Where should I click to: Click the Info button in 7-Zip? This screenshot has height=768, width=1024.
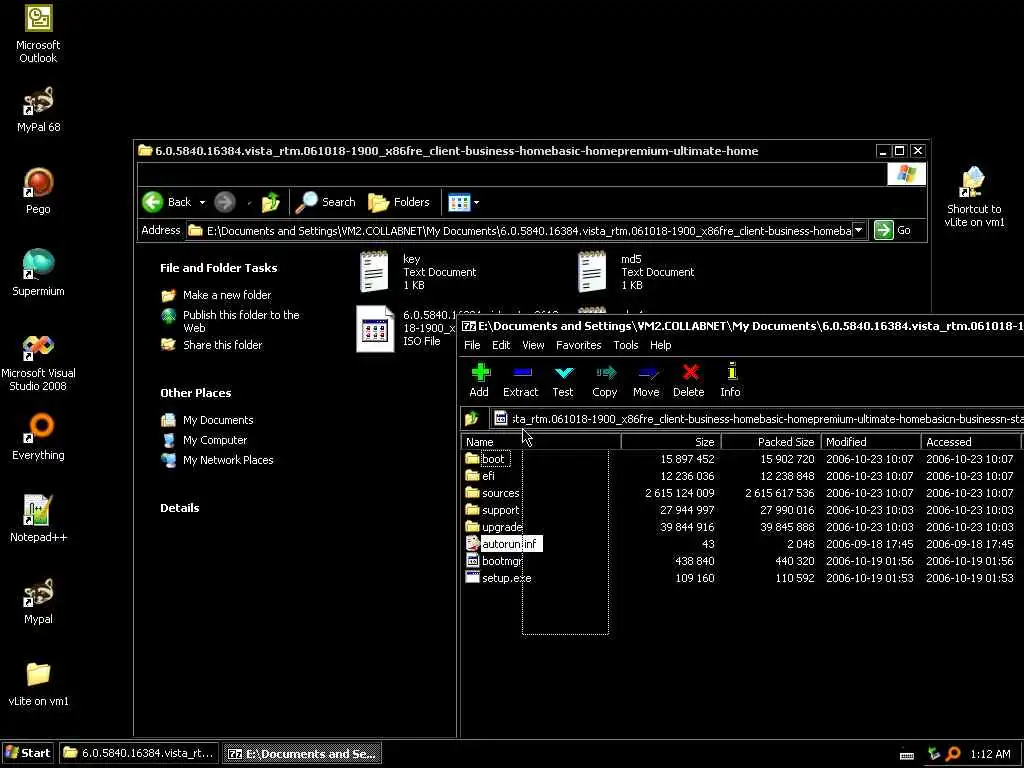click(731, 381)
